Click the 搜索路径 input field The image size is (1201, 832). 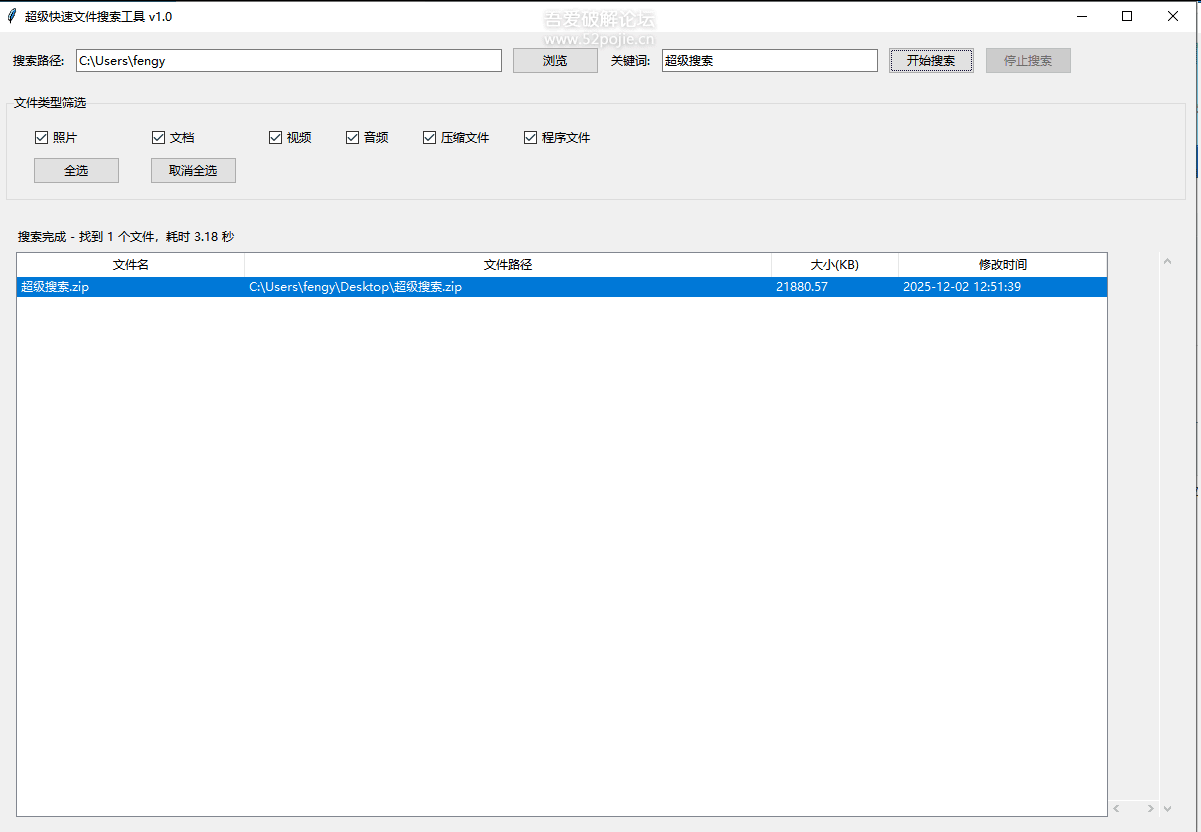(289, 61)
